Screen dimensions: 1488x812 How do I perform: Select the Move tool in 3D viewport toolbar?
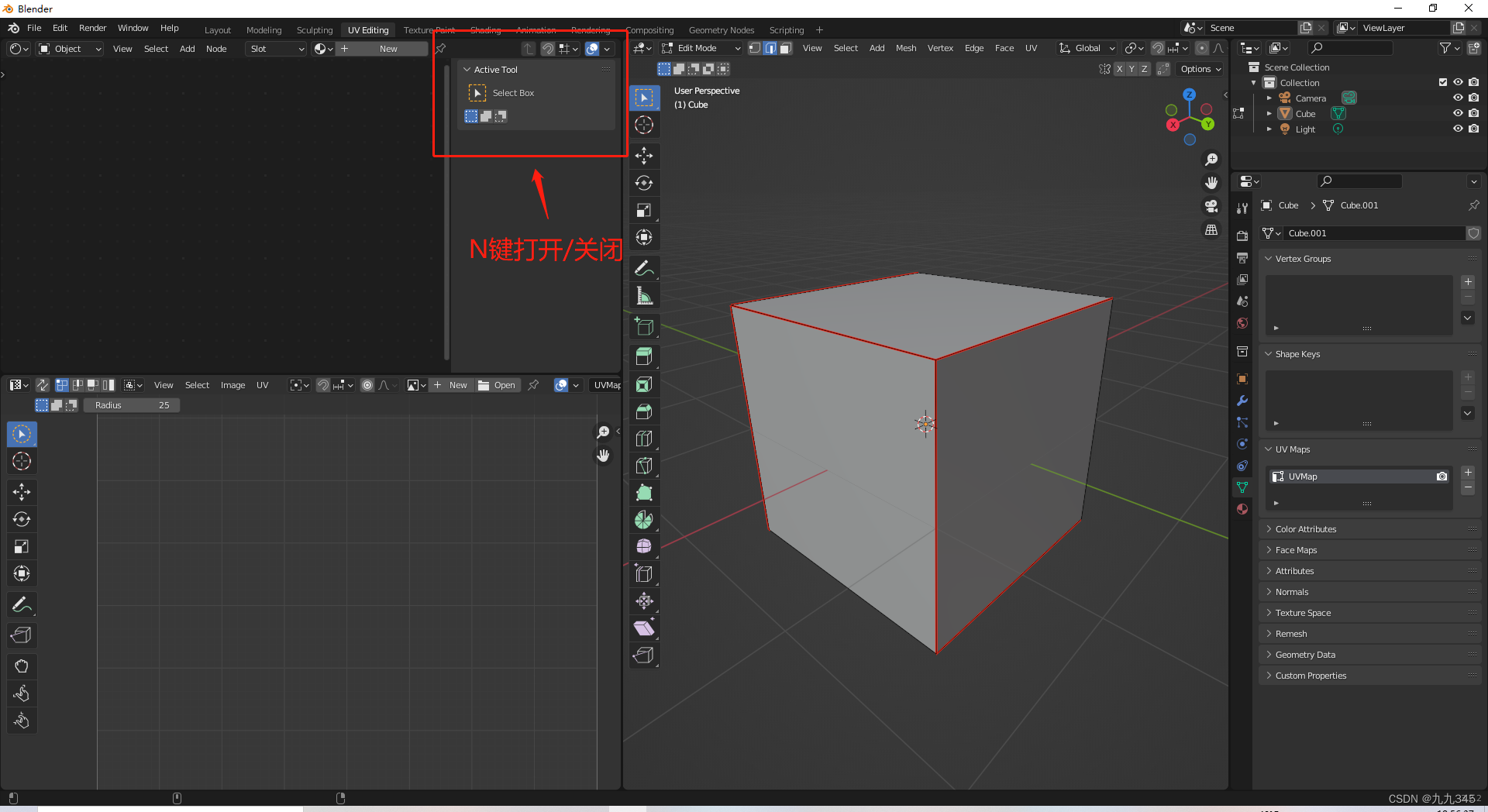coord(644,156)
